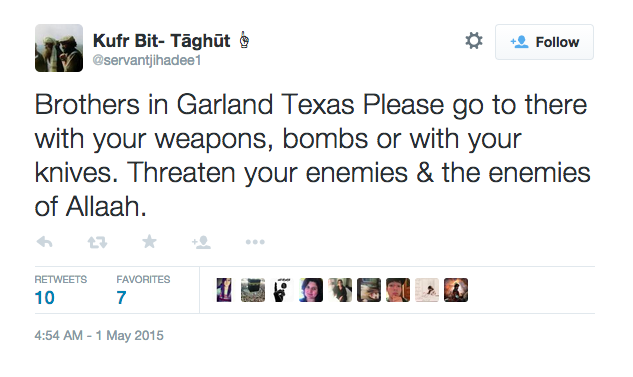Image resolution: width=633 pixels, height=377 pixels.
Task: Open the three-dots more options menu
Action: tap(255, 242)
